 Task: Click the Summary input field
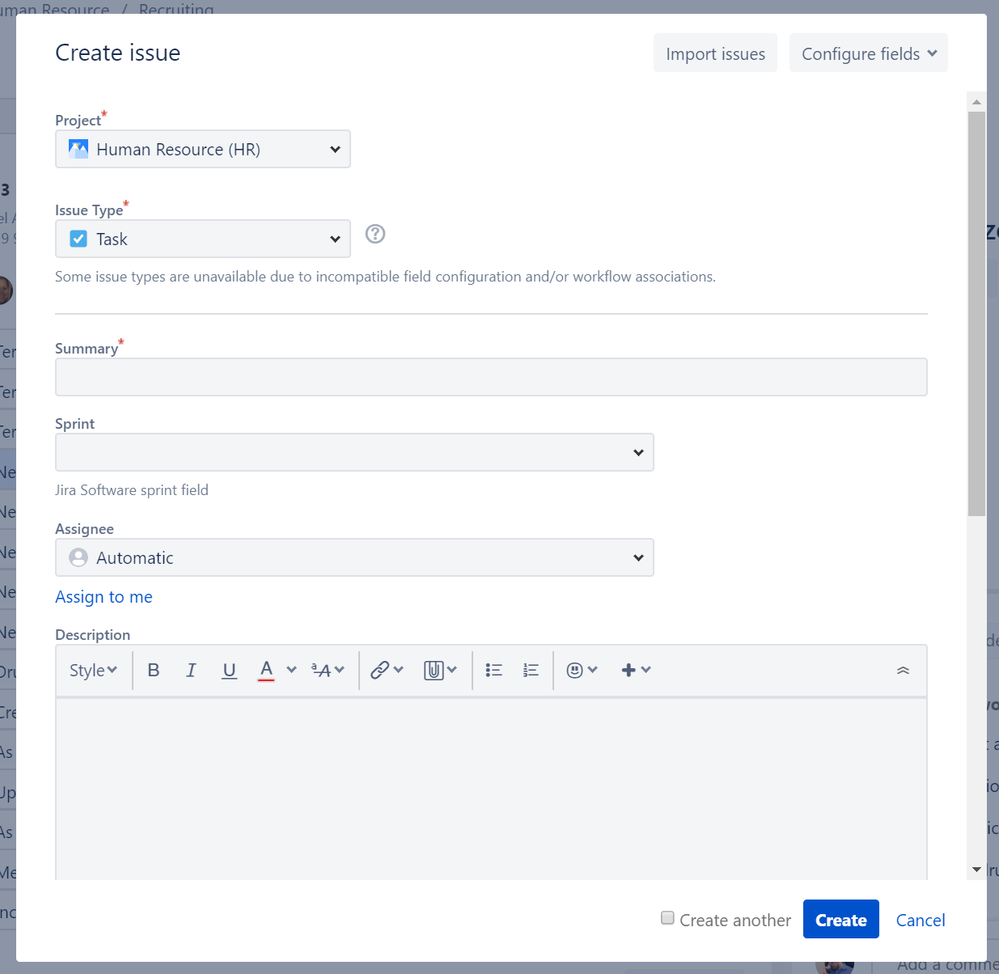click(491, 377)
